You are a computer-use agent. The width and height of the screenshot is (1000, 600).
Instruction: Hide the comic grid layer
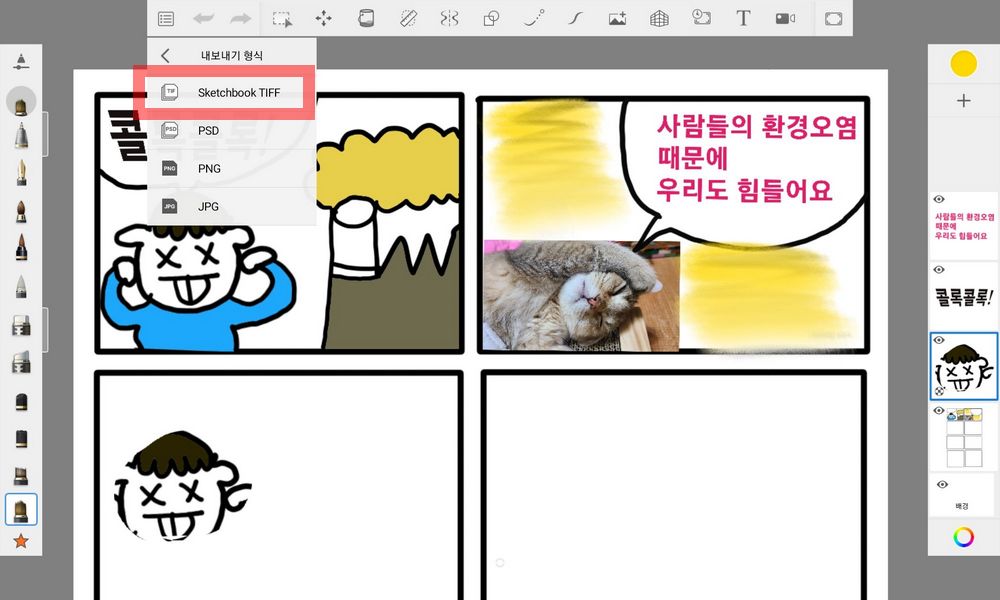click(x=939, y=411)
